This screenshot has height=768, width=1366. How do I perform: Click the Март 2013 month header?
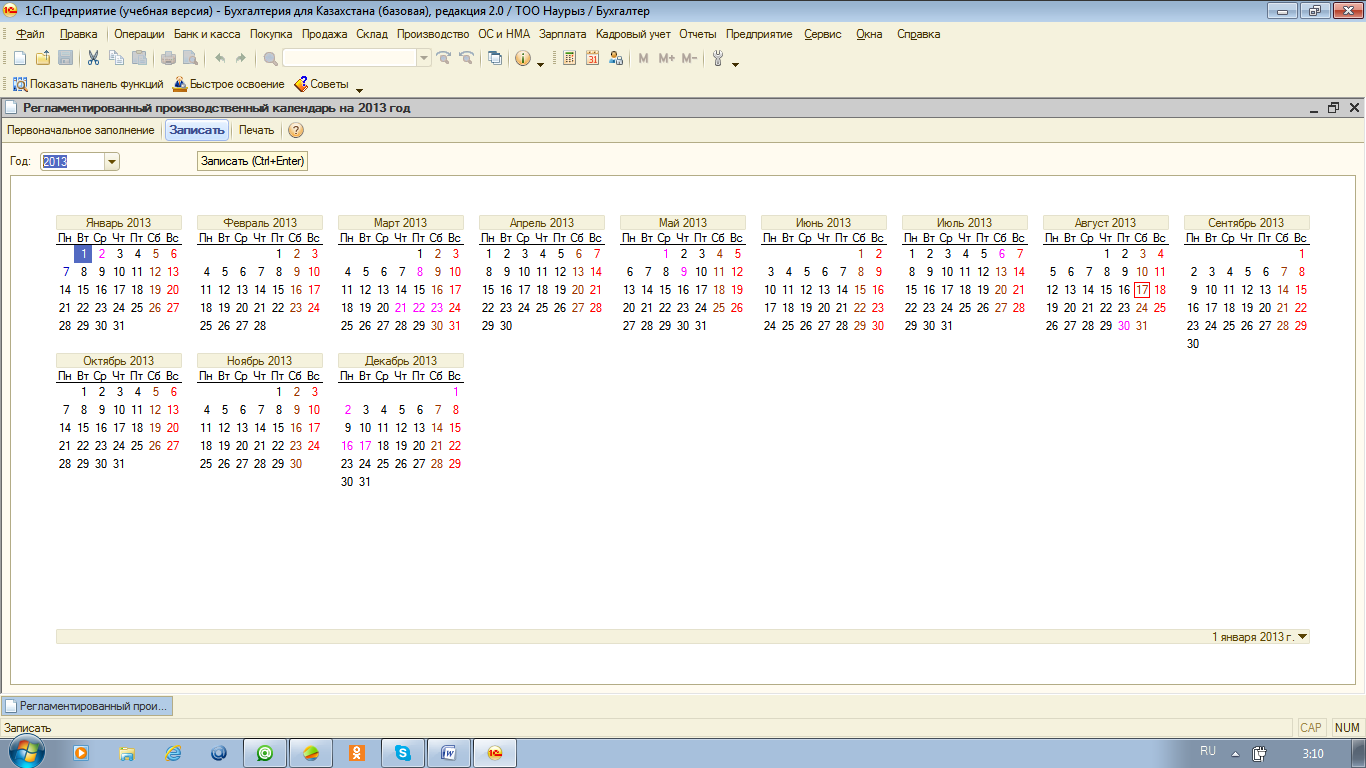pos(401,222)
